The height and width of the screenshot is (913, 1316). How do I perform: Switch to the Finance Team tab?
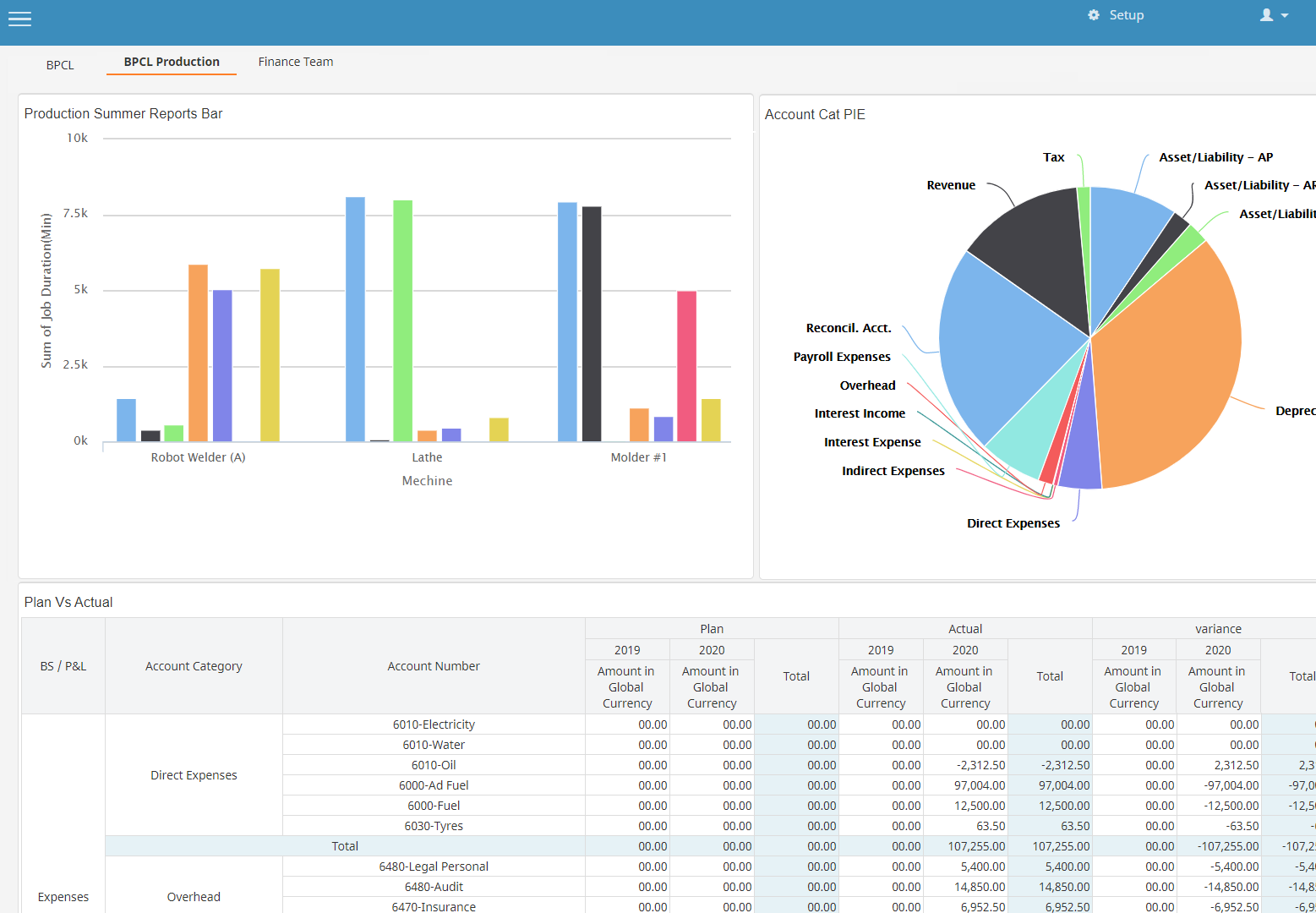296,62
